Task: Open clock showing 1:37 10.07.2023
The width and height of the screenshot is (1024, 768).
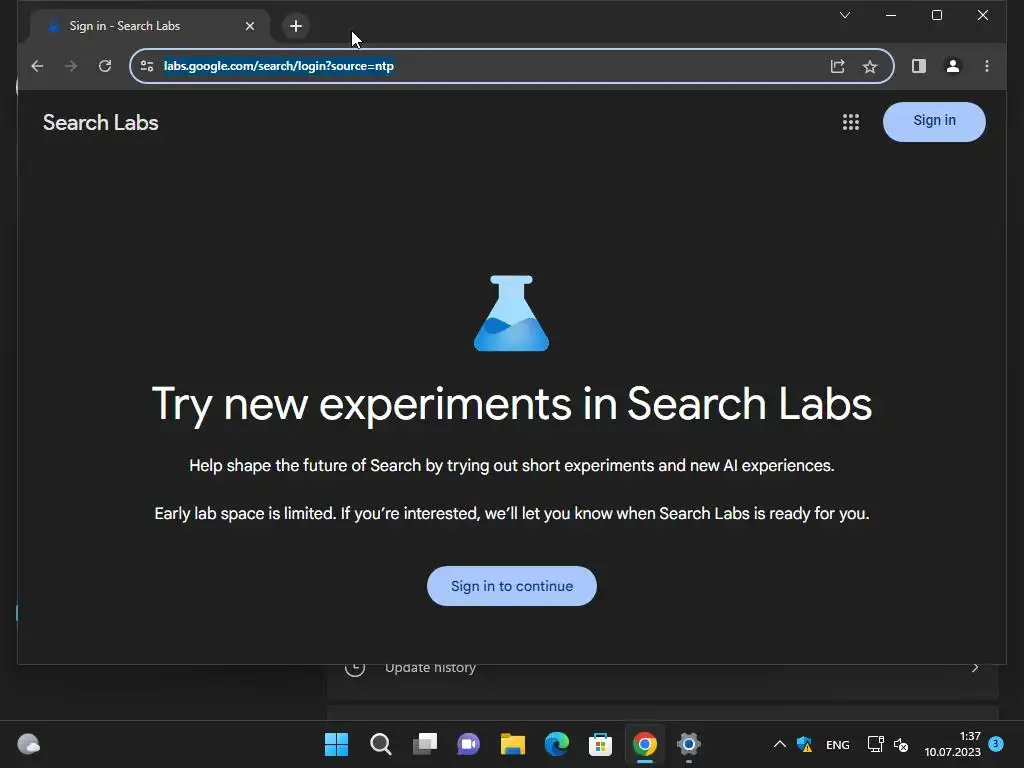Action: click(x=952, y=744)
